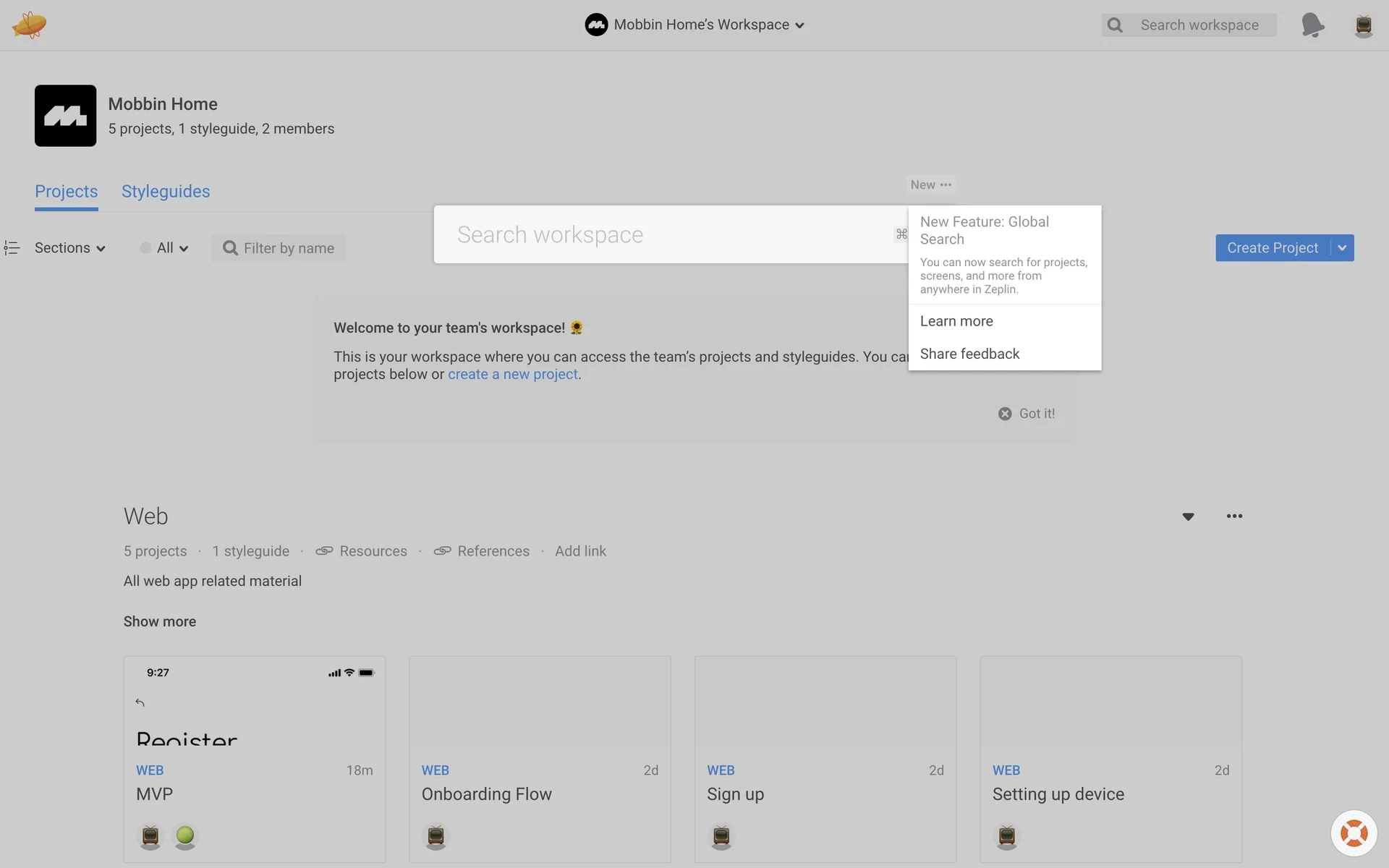Open the Web section's three-dot menu
The width and height of the screenshot is (1389, 868).
tap(1234, 516)
